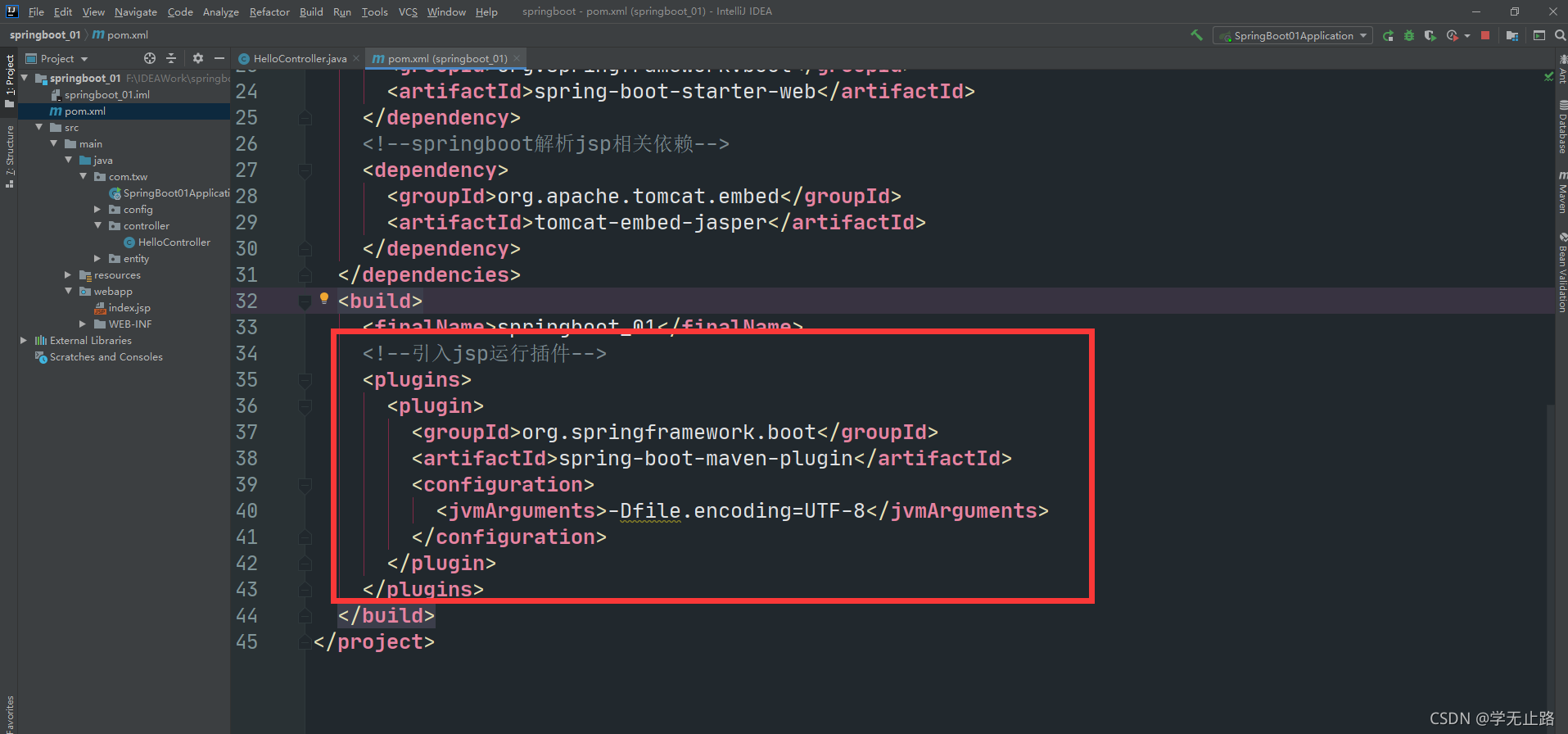Open the File menu

[x=36, y=11]
